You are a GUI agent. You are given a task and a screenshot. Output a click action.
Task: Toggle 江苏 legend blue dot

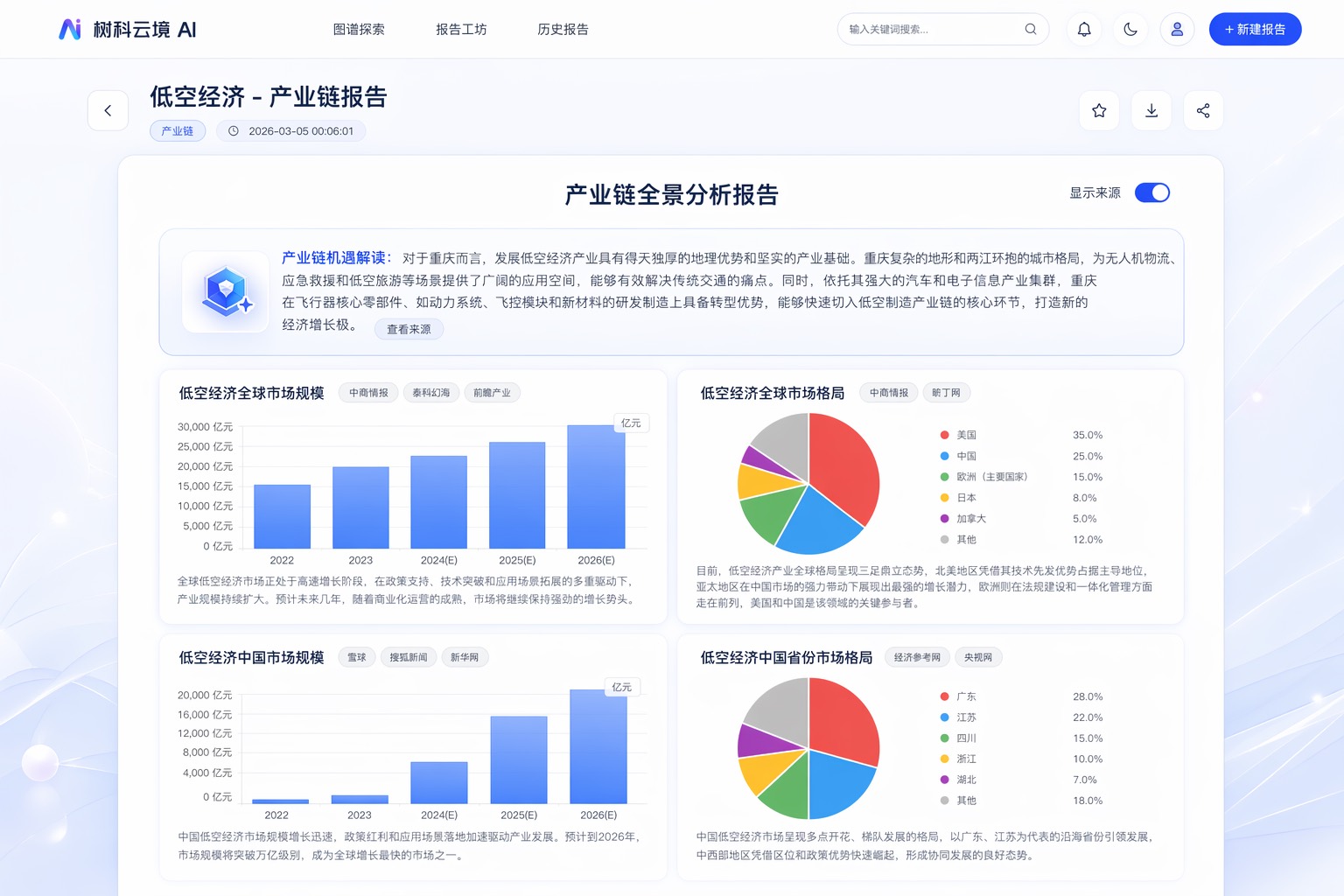[x=944, y=717]
